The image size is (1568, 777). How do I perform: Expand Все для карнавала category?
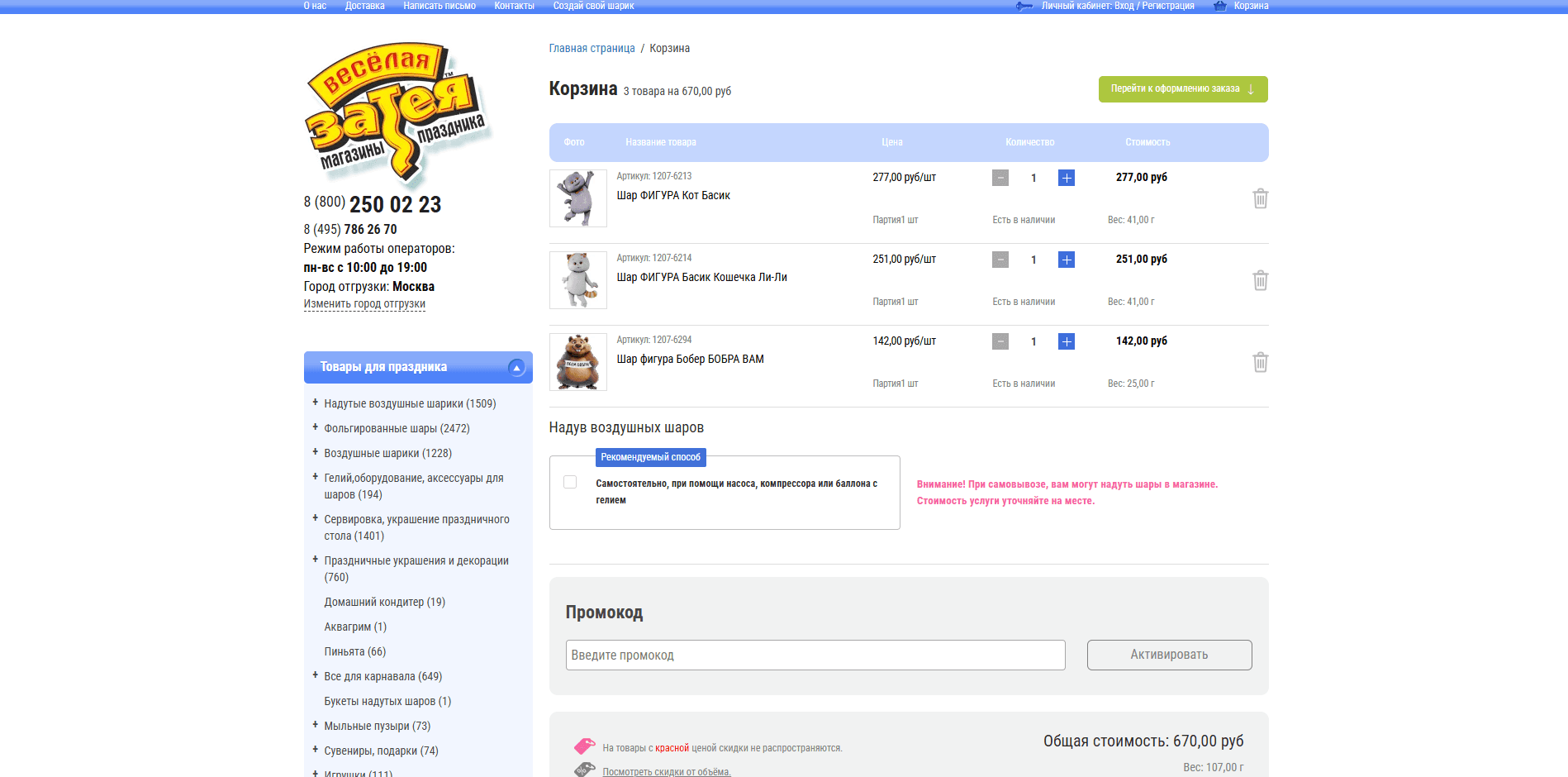point(315,675)
